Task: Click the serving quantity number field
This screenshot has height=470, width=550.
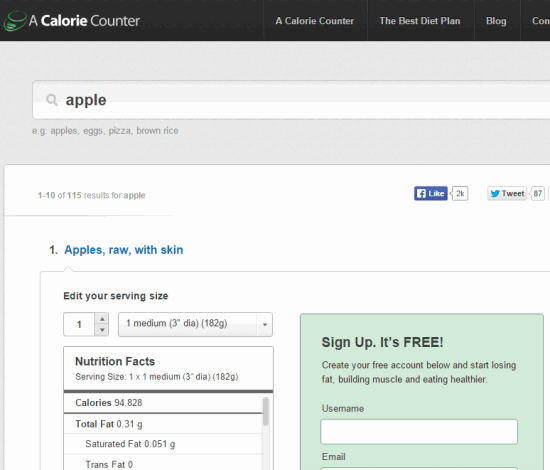Action: point(79,324)
